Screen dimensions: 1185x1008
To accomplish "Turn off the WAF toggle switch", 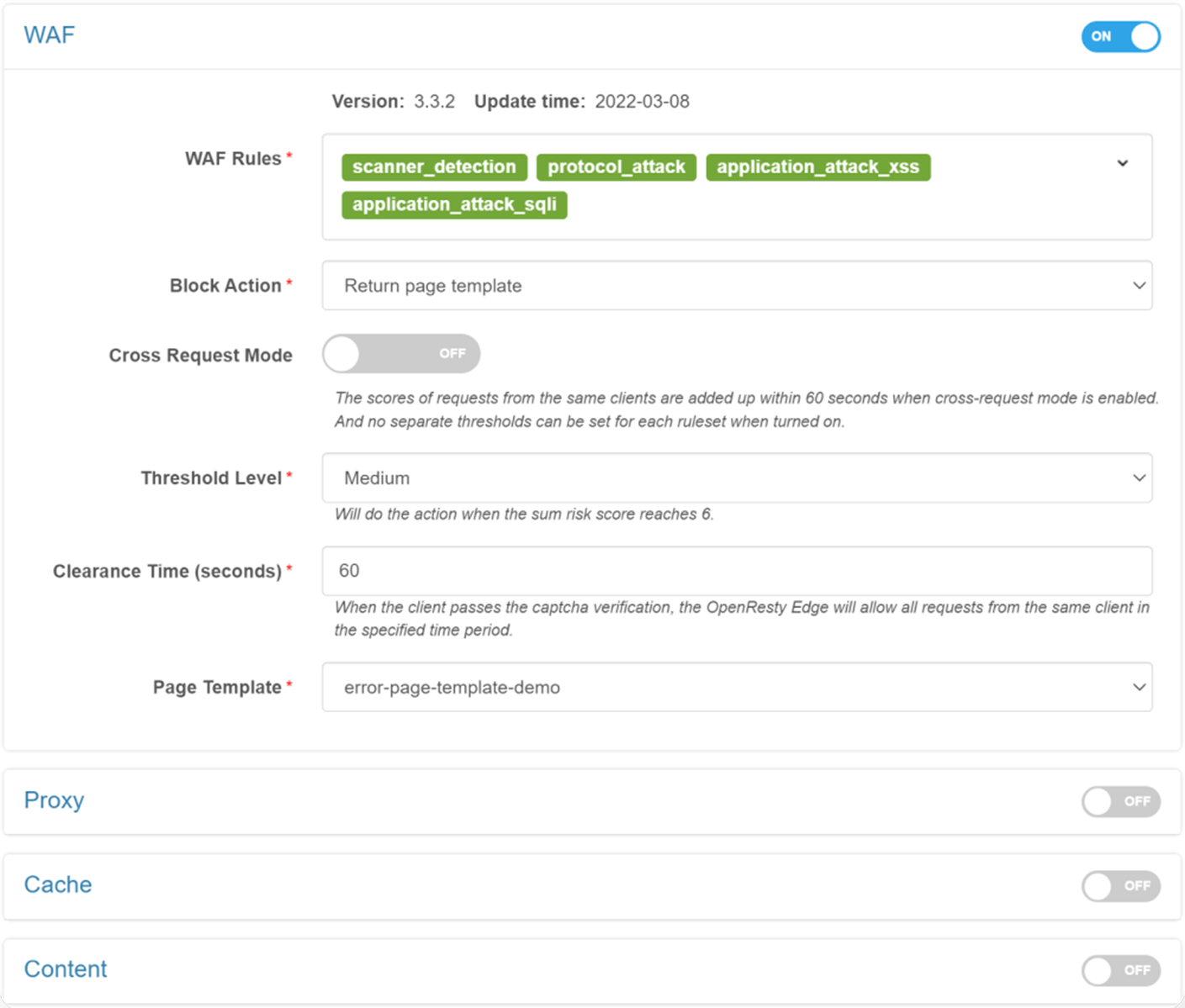I will [x=1120, y=36].
